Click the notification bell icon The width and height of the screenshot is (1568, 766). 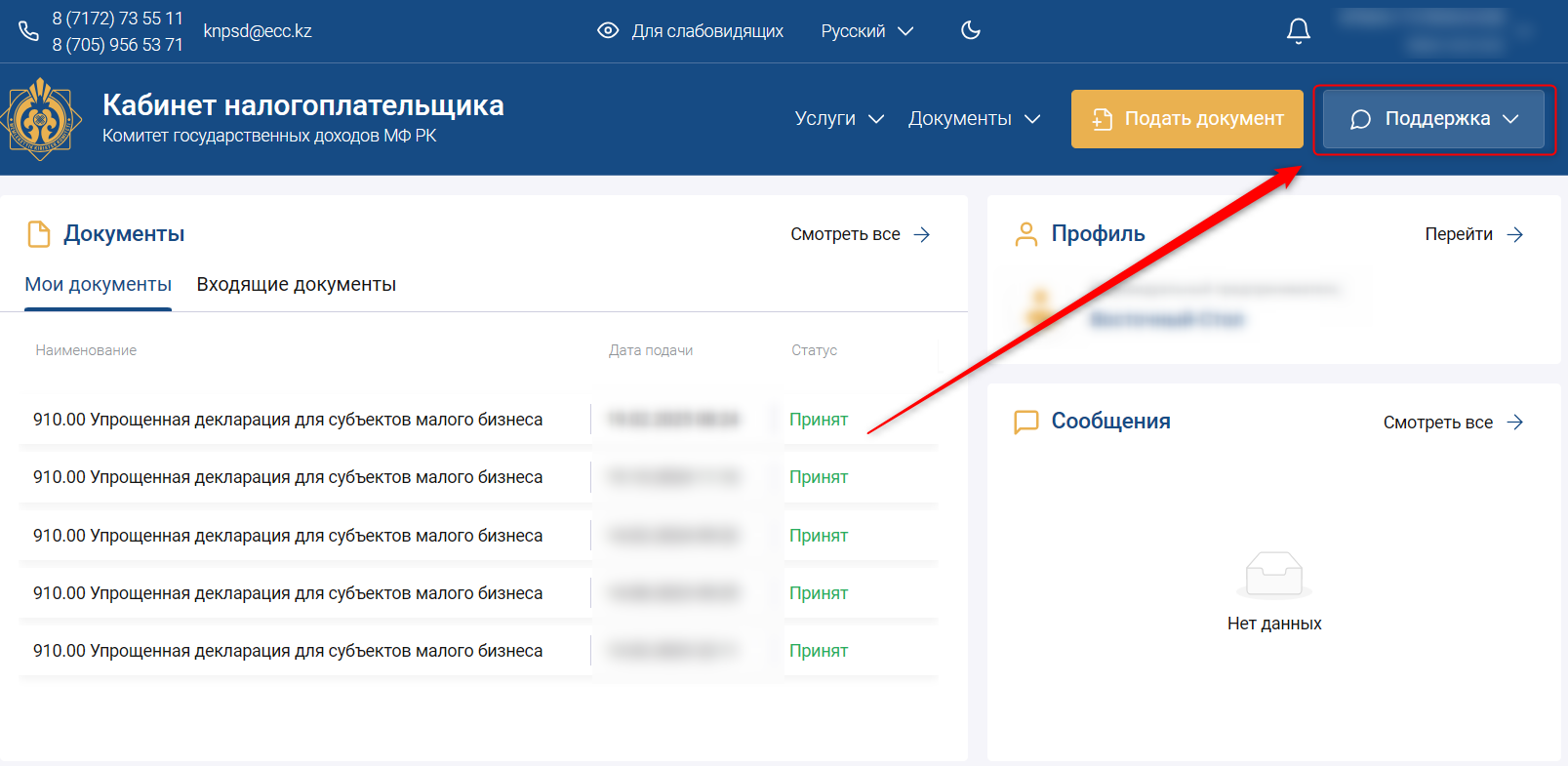coord(1298,31)
